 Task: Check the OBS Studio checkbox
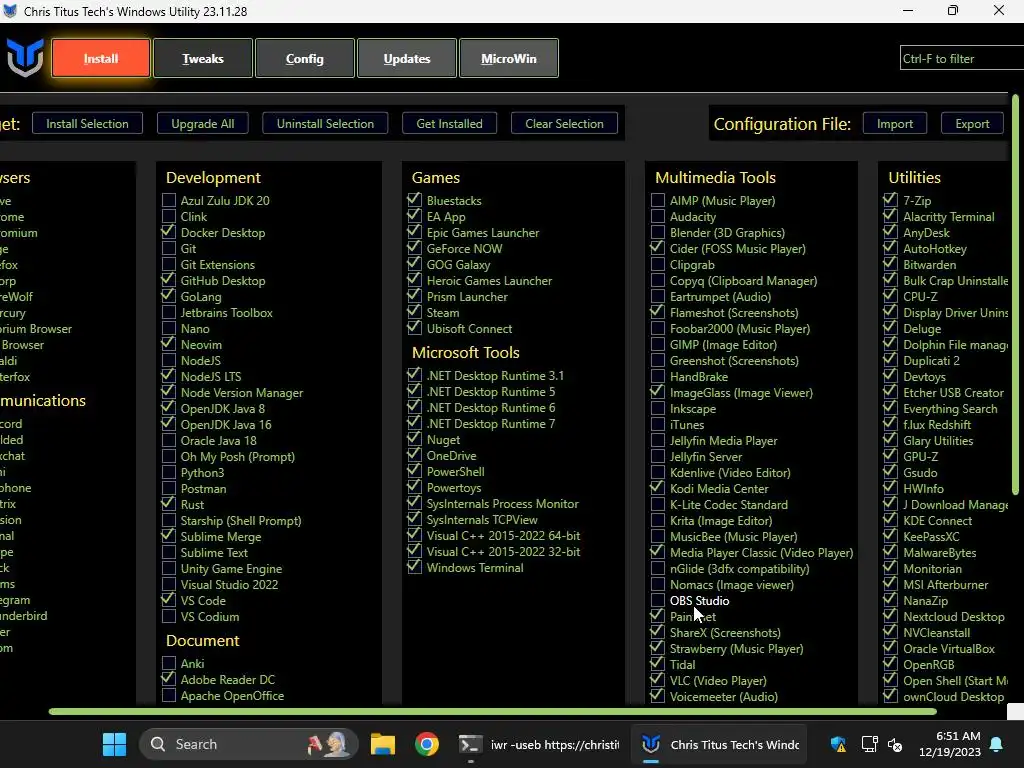click(x=658, y=600)
